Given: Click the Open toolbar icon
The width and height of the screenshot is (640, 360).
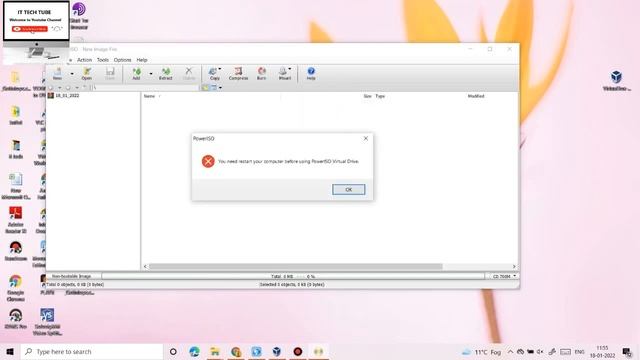Looking at the screenshot, I should click(x=87, y=74).
